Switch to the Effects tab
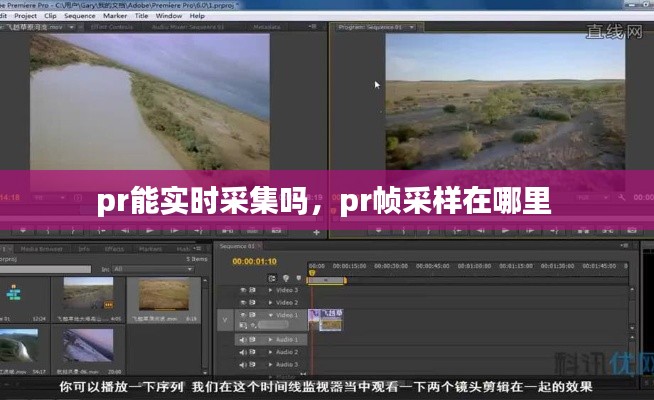 (x=114, y=249)
